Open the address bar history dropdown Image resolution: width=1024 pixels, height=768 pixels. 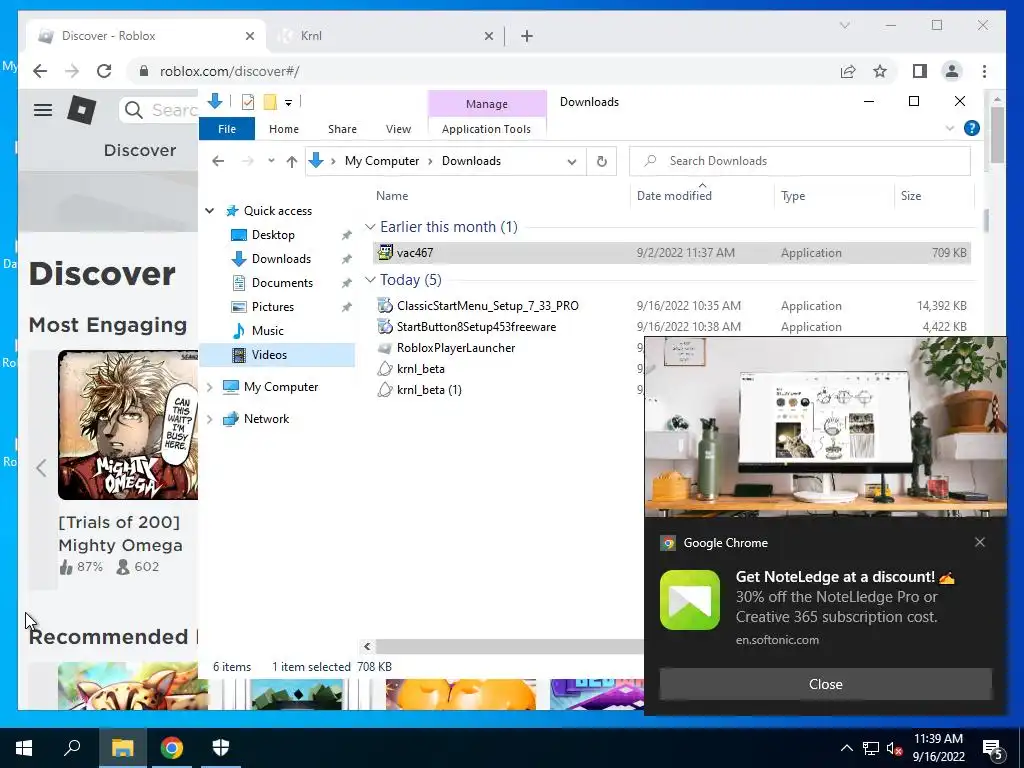click(x=571, y=162)
